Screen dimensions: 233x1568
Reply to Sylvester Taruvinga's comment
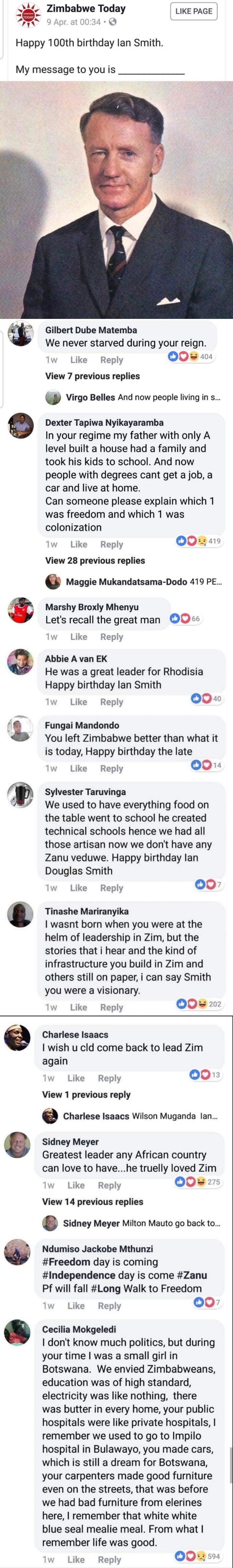coord(112,887)
